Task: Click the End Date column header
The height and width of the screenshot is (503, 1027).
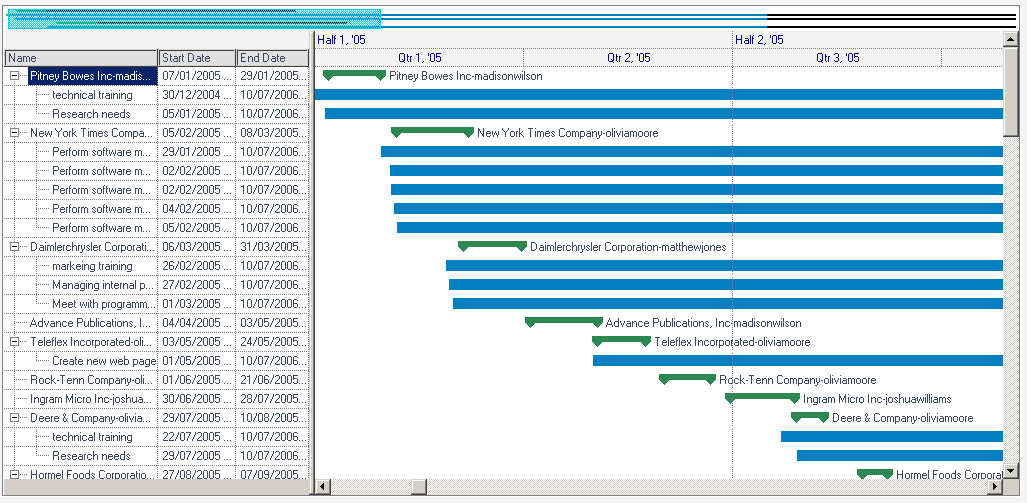Action: [x=272, y=58]
